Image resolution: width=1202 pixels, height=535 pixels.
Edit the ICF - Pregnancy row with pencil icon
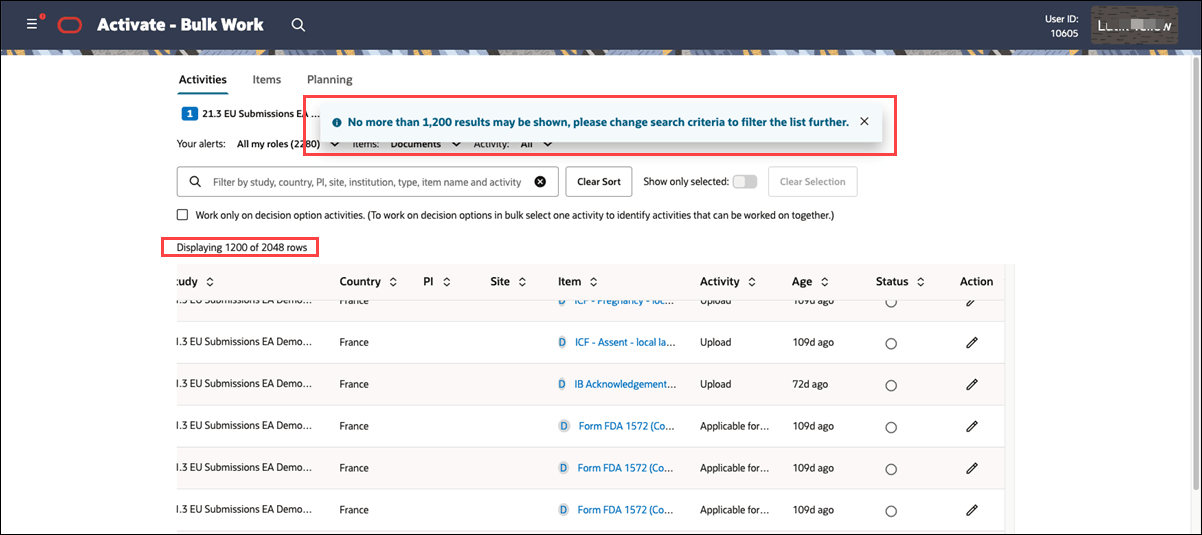(x=971, y=301)
